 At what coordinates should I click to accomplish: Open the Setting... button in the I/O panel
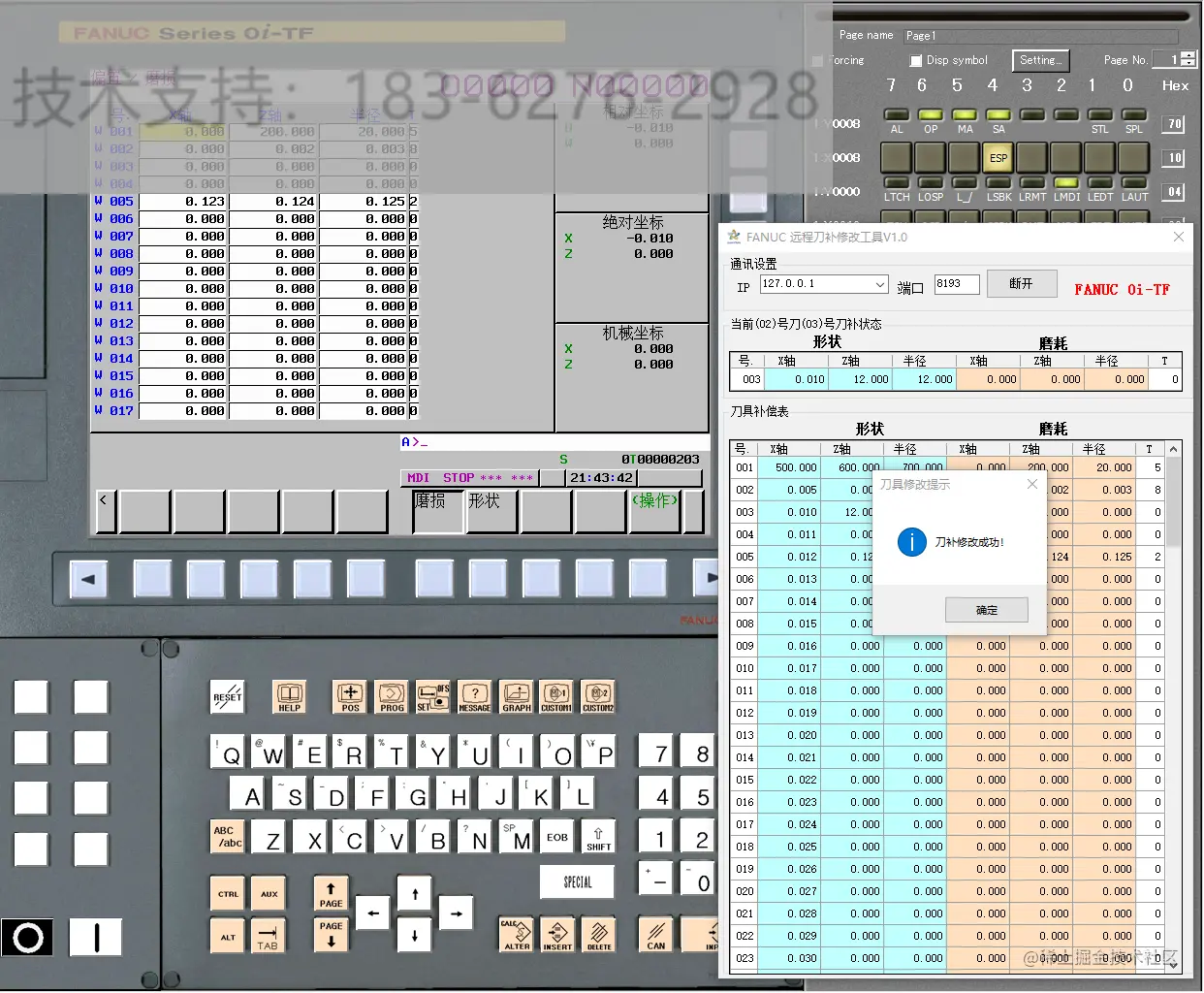click(1040, 60)
